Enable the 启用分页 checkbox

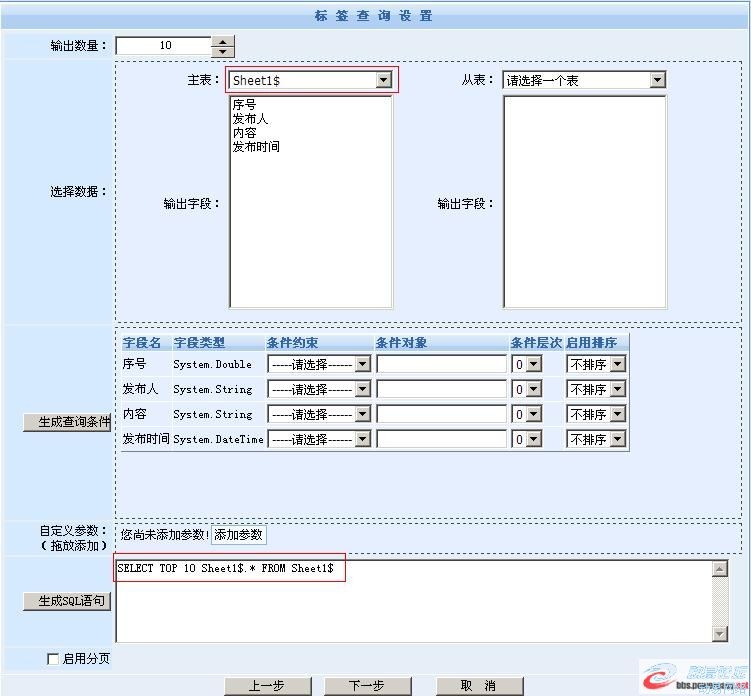[53, 659]
